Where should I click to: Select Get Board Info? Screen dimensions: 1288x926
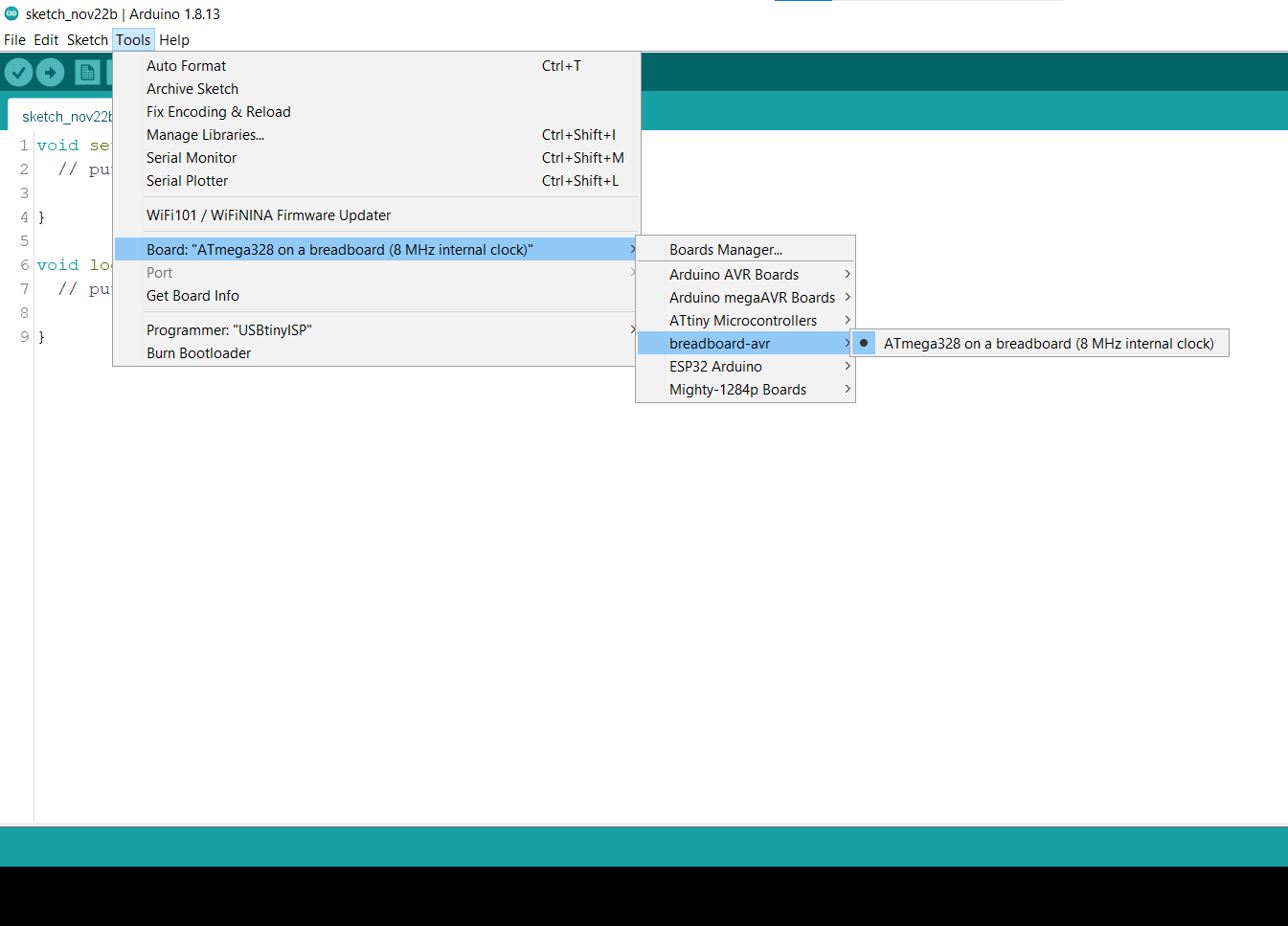point(377,296)
